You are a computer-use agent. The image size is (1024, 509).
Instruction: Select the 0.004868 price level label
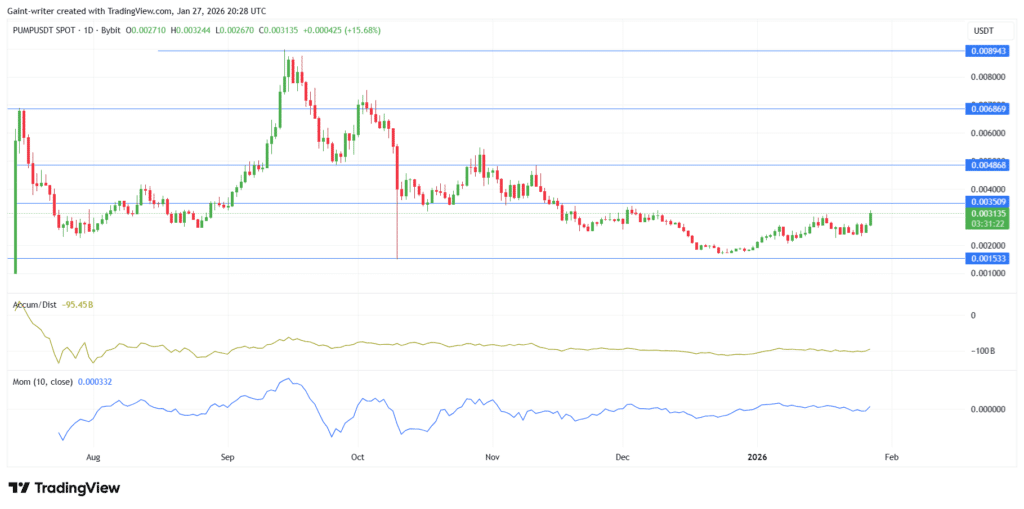(987, 165)
